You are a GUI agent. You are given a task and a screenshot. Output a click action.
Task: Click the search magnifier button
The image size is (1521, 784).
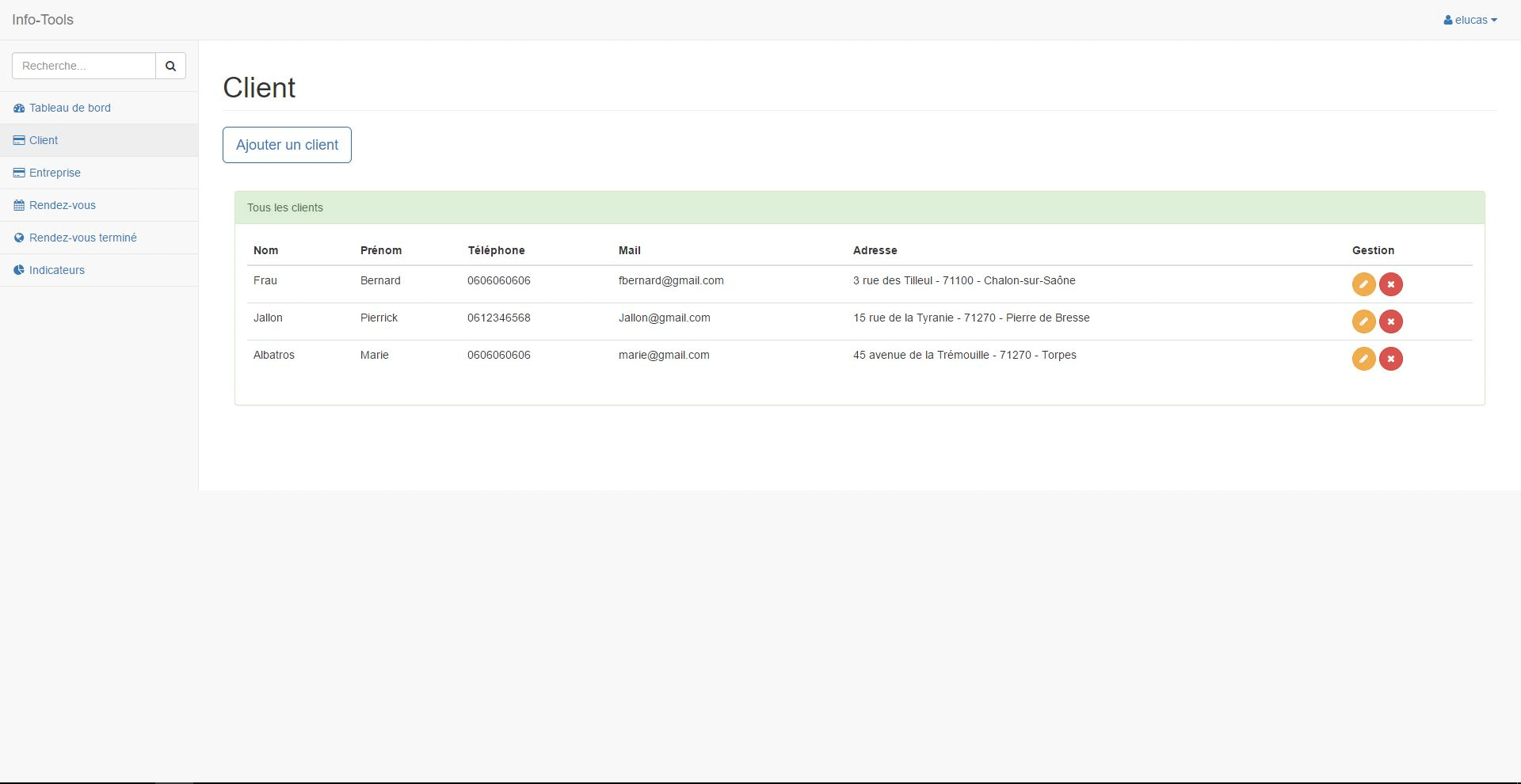click(170, 66)
